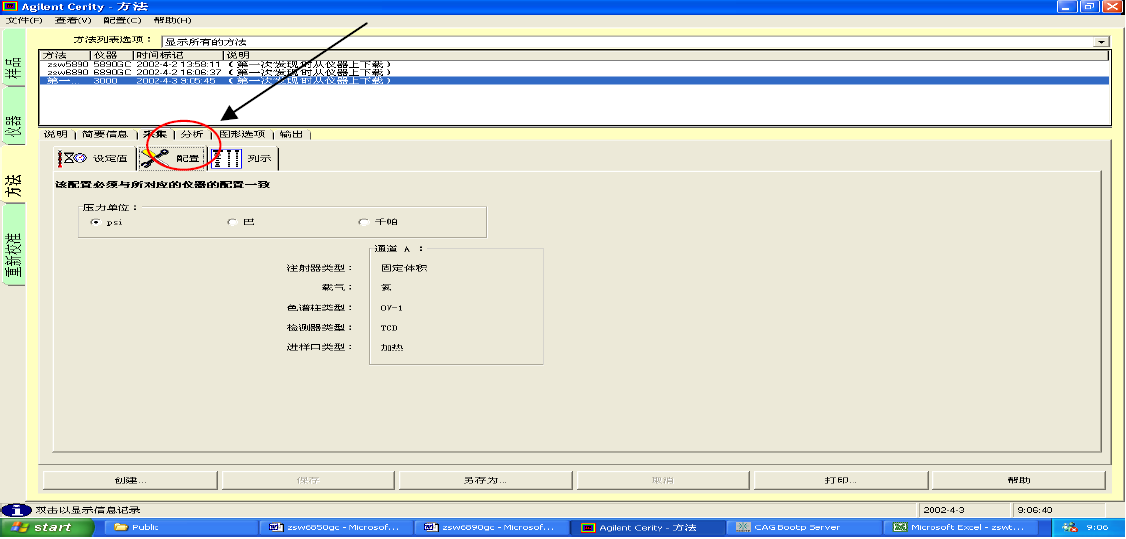Click the 固定体积 injector type value
1126x539 pixels.
[404, 268]
